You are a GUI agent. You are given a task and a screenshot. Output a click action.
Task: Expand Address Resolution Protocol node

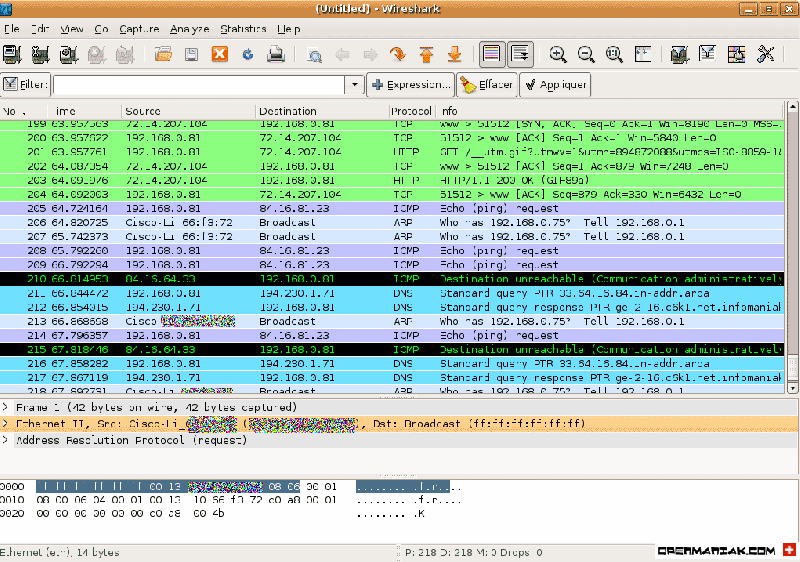[5, 440]
